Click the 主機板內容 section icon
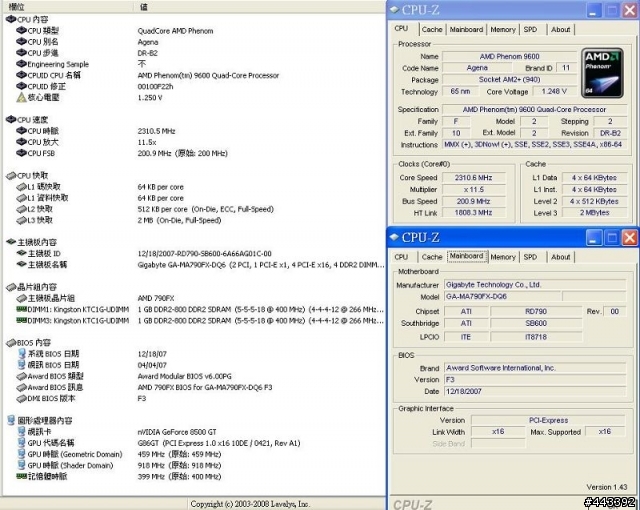Image resolution: width=640 pixels, height=510 pixels. point(11,242)
